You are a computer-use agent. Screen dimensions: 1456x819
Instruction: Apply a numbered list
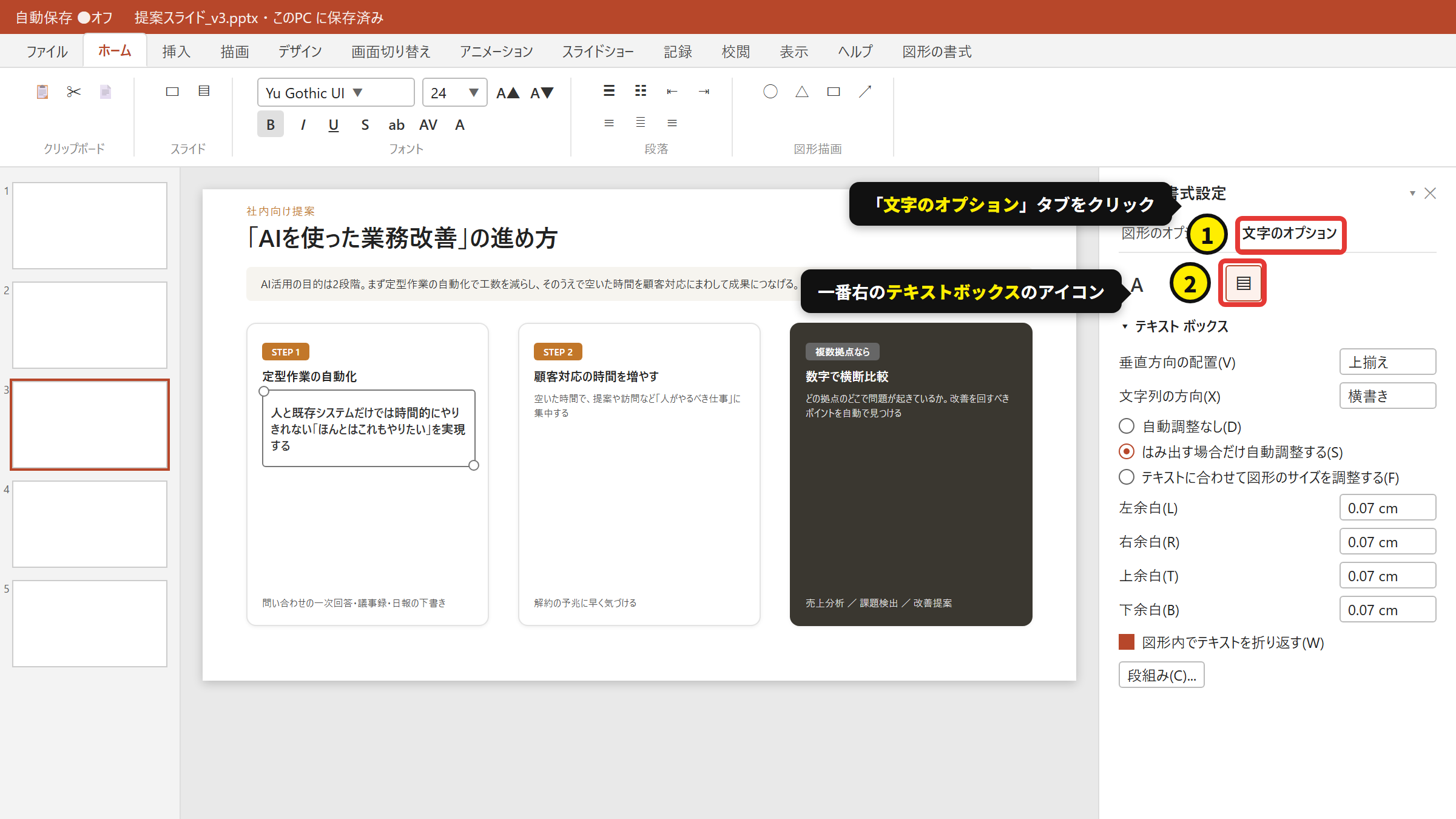(641, 91)
